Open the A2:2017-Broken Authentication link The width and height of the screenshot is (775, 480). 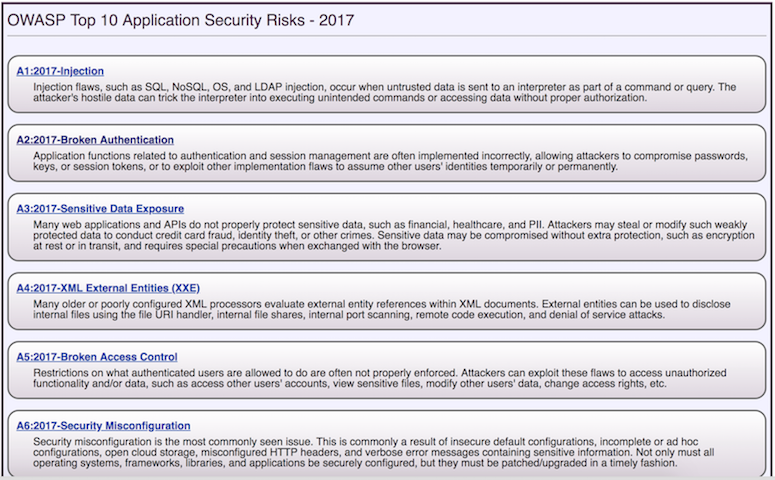95,140
